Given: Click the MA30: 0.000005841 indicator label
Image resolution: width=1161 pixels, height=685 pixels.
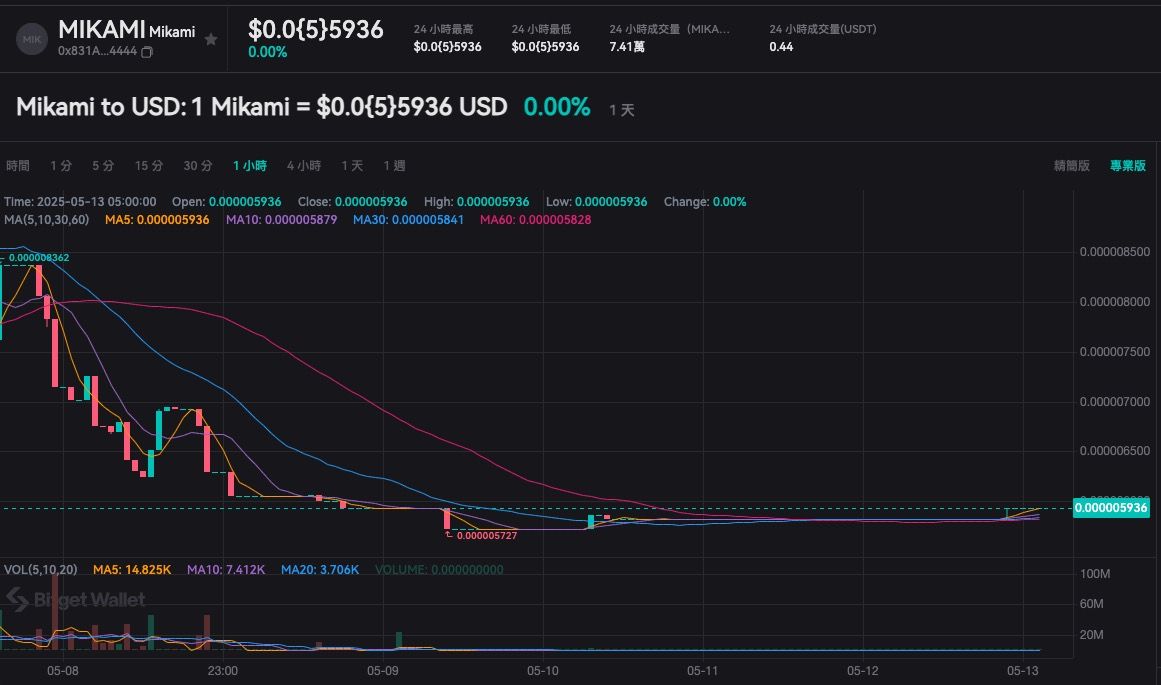Looking at the screenshot, I should [x=408, y=220].
